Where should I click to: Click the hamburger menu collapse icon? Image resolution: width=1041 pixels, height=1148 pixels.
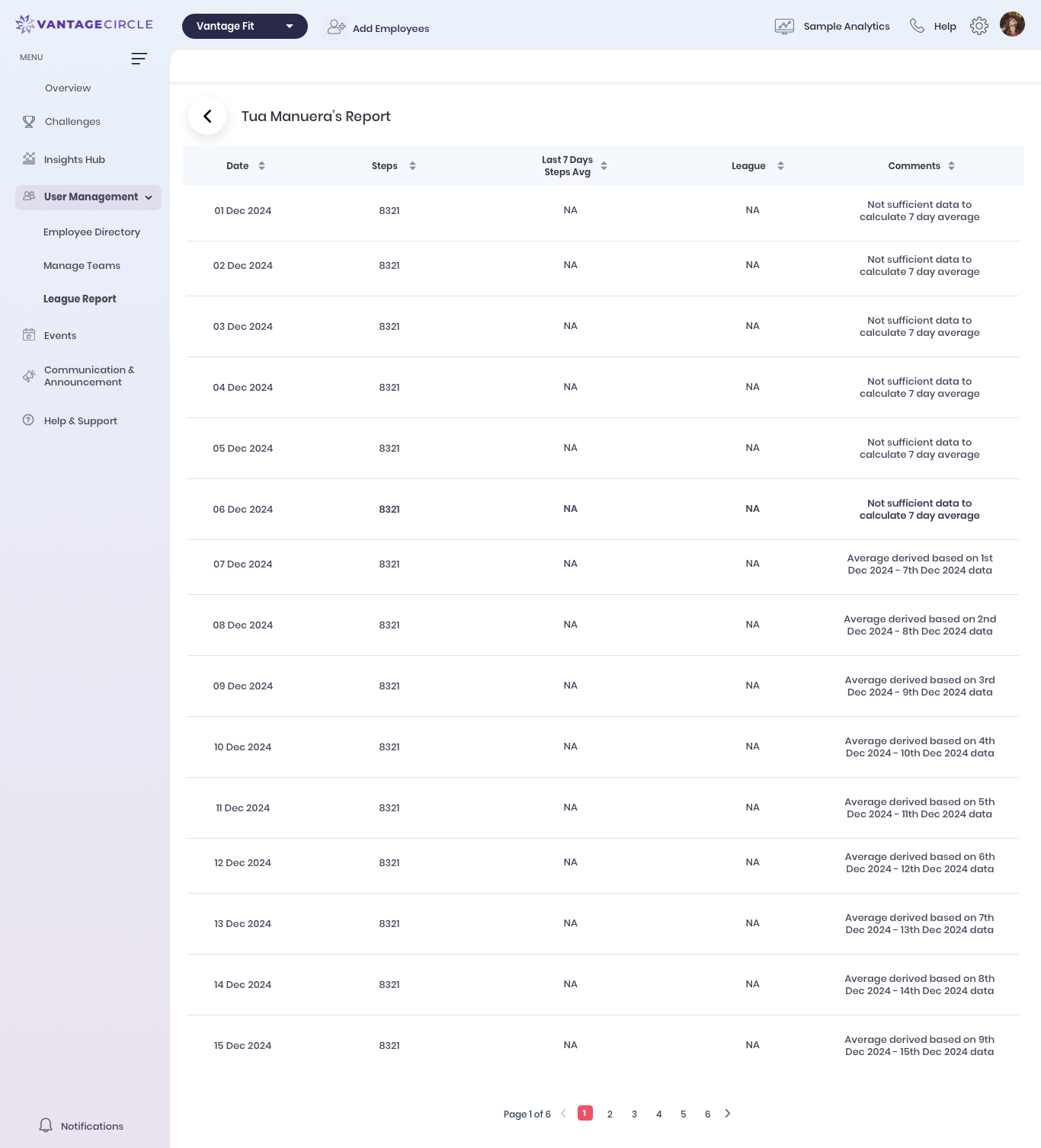click(139, 59)
